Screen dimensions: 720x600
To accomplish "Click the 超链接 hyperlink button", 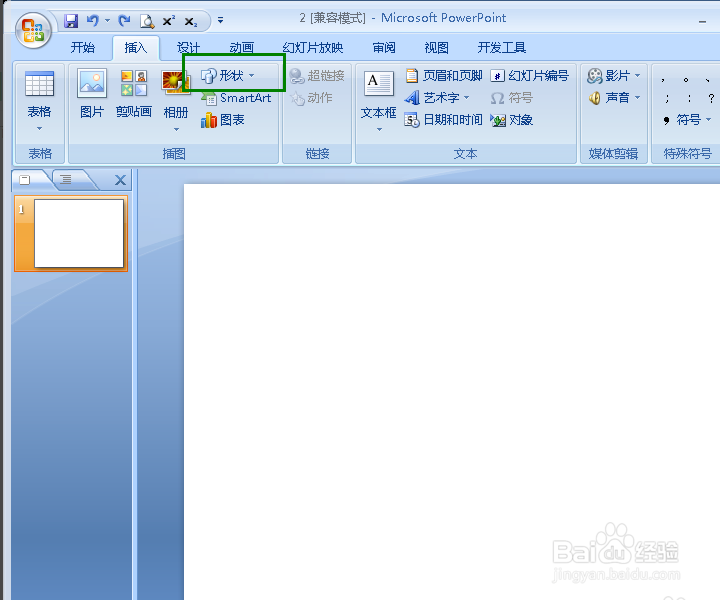I will coord(317,75).
